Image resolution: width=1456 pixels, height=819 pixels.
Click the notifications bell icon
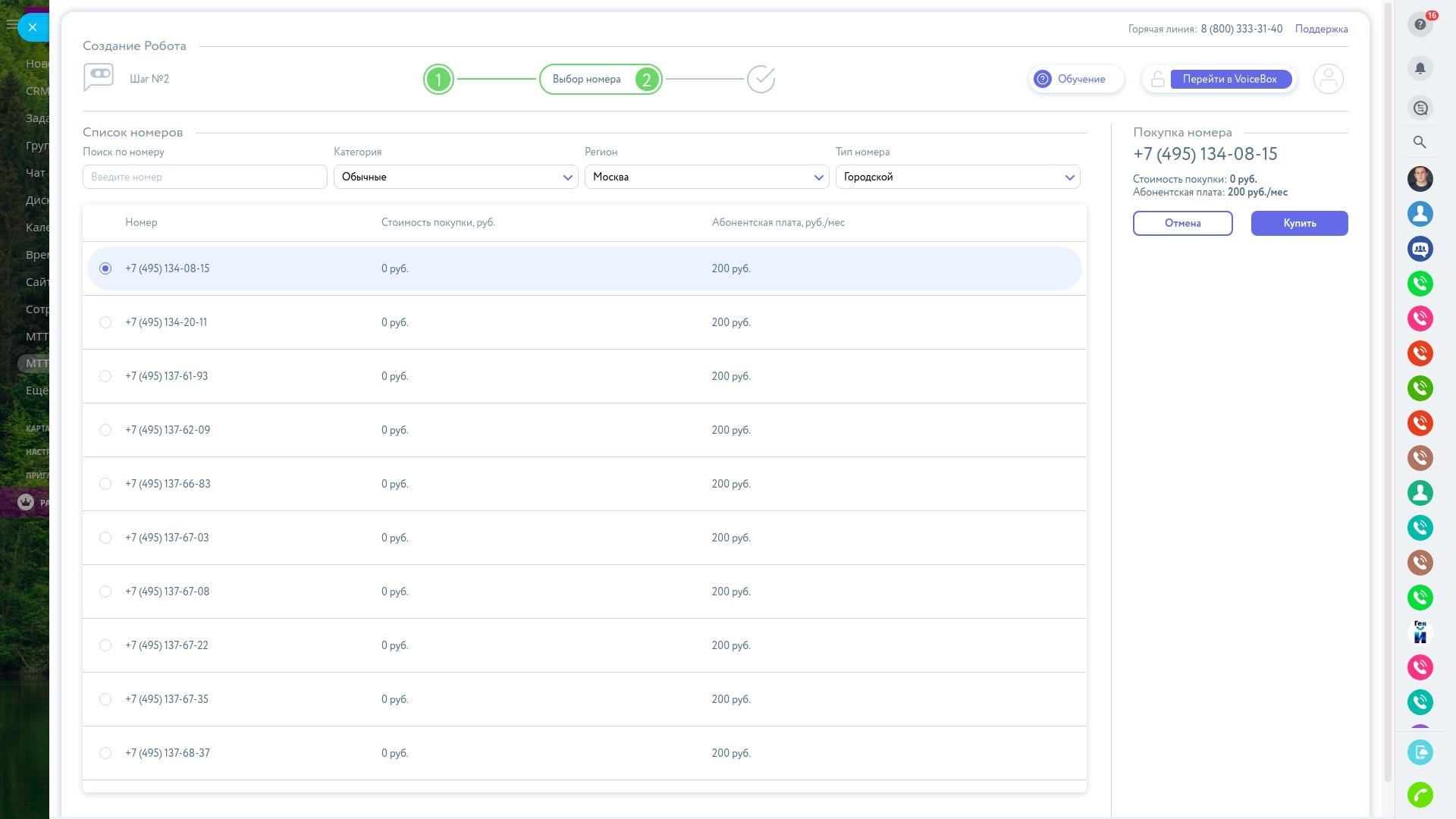pos(1420,68)
